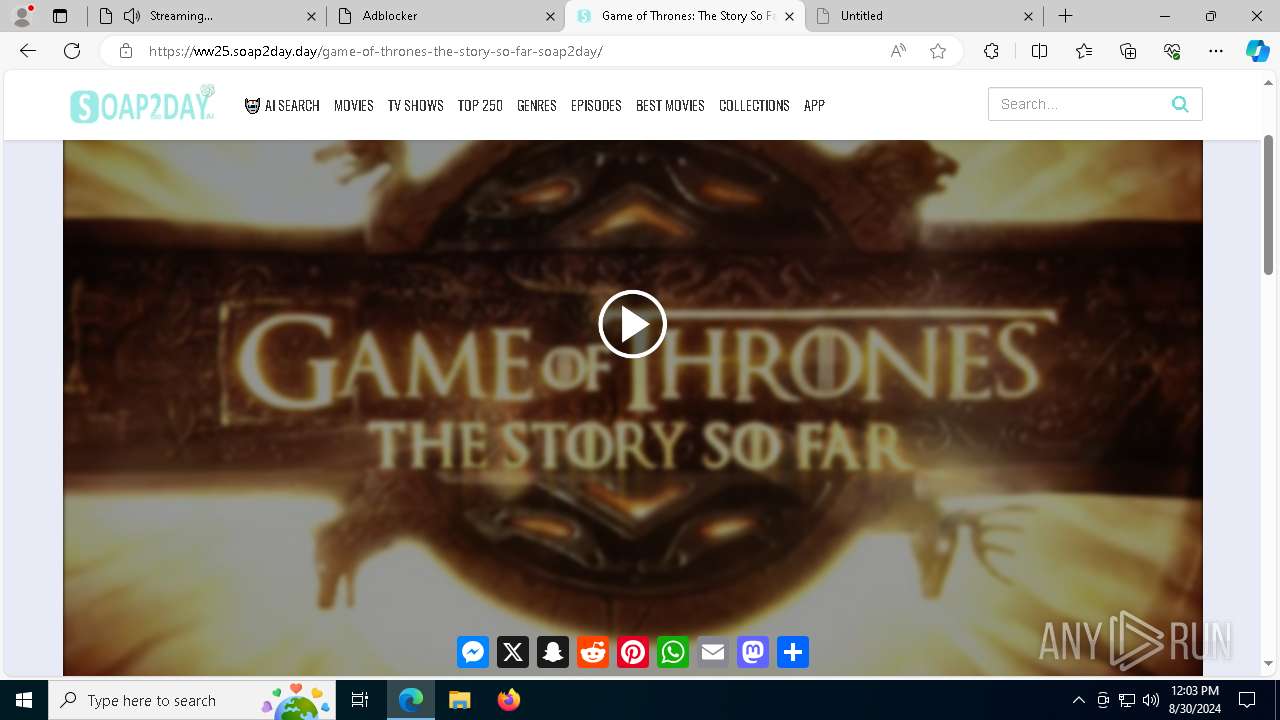Share via Messenger icon
Viewport: 1280px width, 720px height.
(x=473, y=652)
